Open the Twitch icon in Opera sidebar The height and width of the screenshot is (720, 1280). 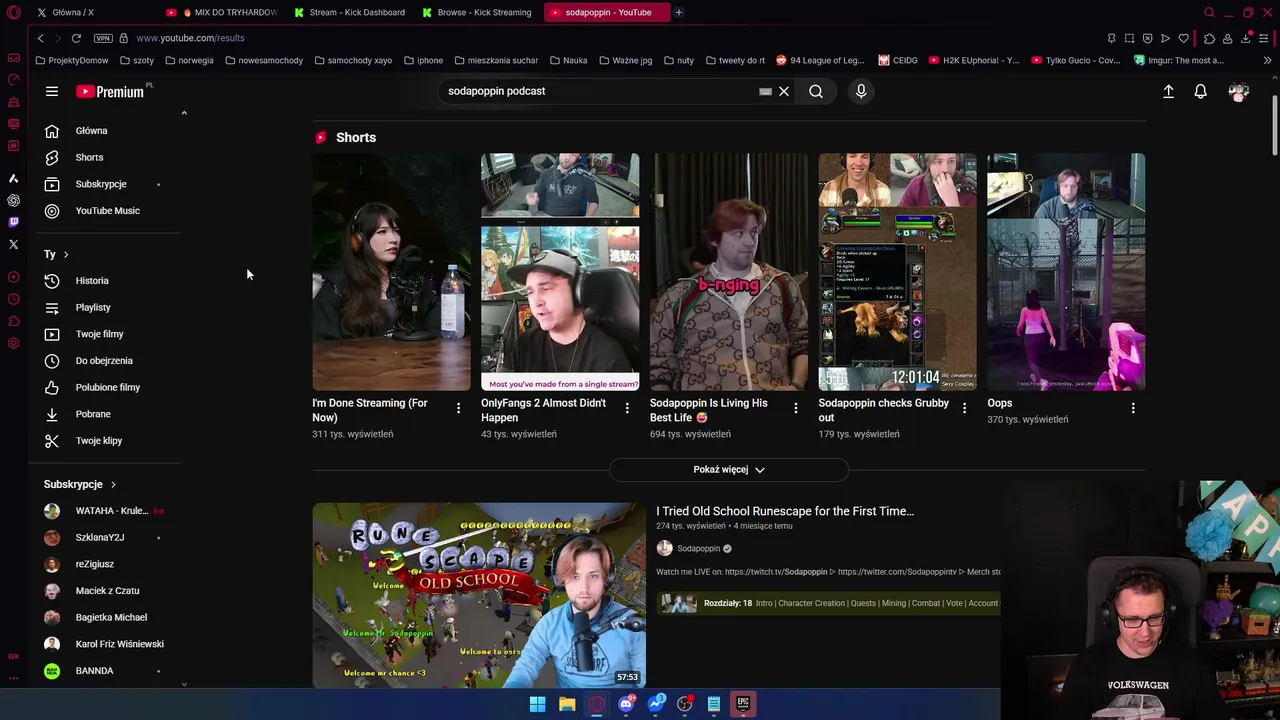coord(13,222)
